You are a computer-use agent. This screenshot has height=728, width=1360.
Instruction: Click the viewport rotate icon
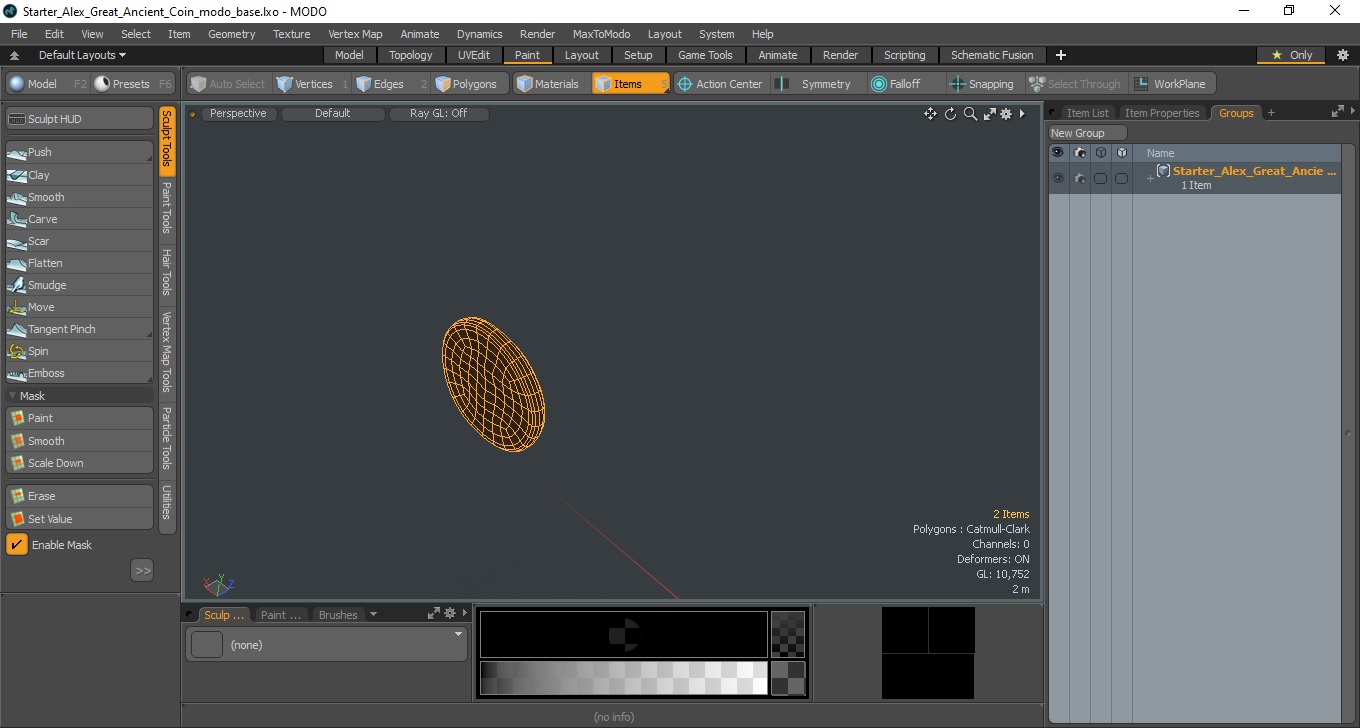tap(950, 114)
